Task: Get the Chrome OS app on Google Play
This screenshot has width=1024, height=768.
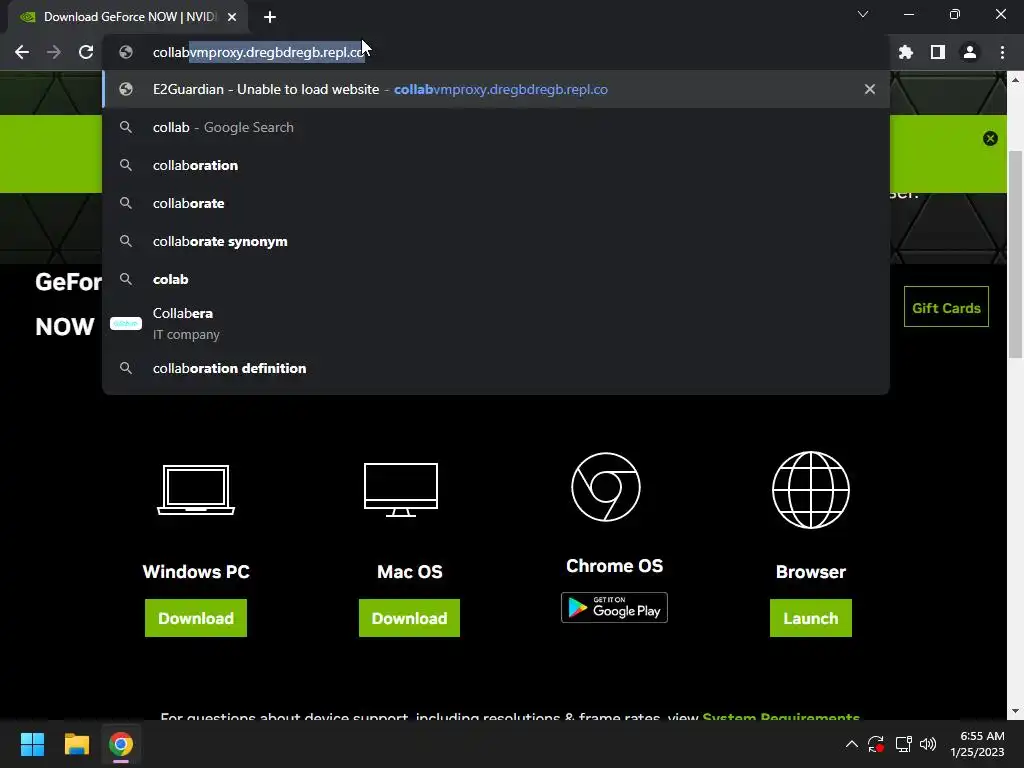Action: click(x=615, y=608)
